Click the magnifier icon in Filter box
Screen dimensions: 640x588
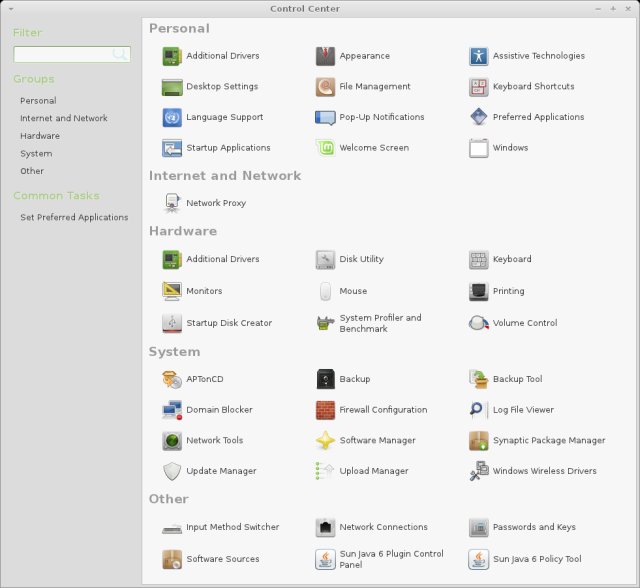pos(120,54)
